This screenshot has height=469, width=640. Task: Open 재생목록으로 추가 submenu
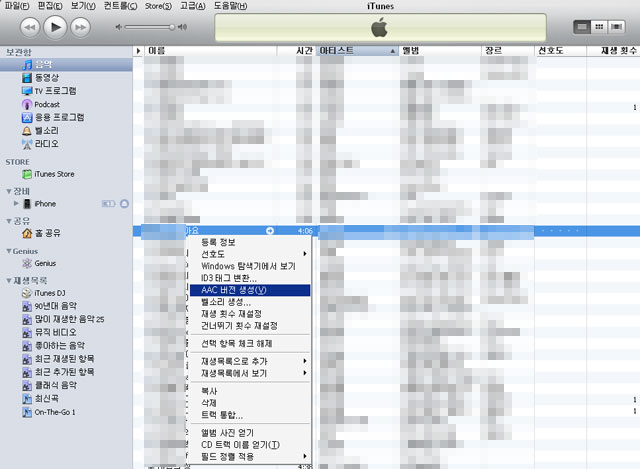click(250, 361)
